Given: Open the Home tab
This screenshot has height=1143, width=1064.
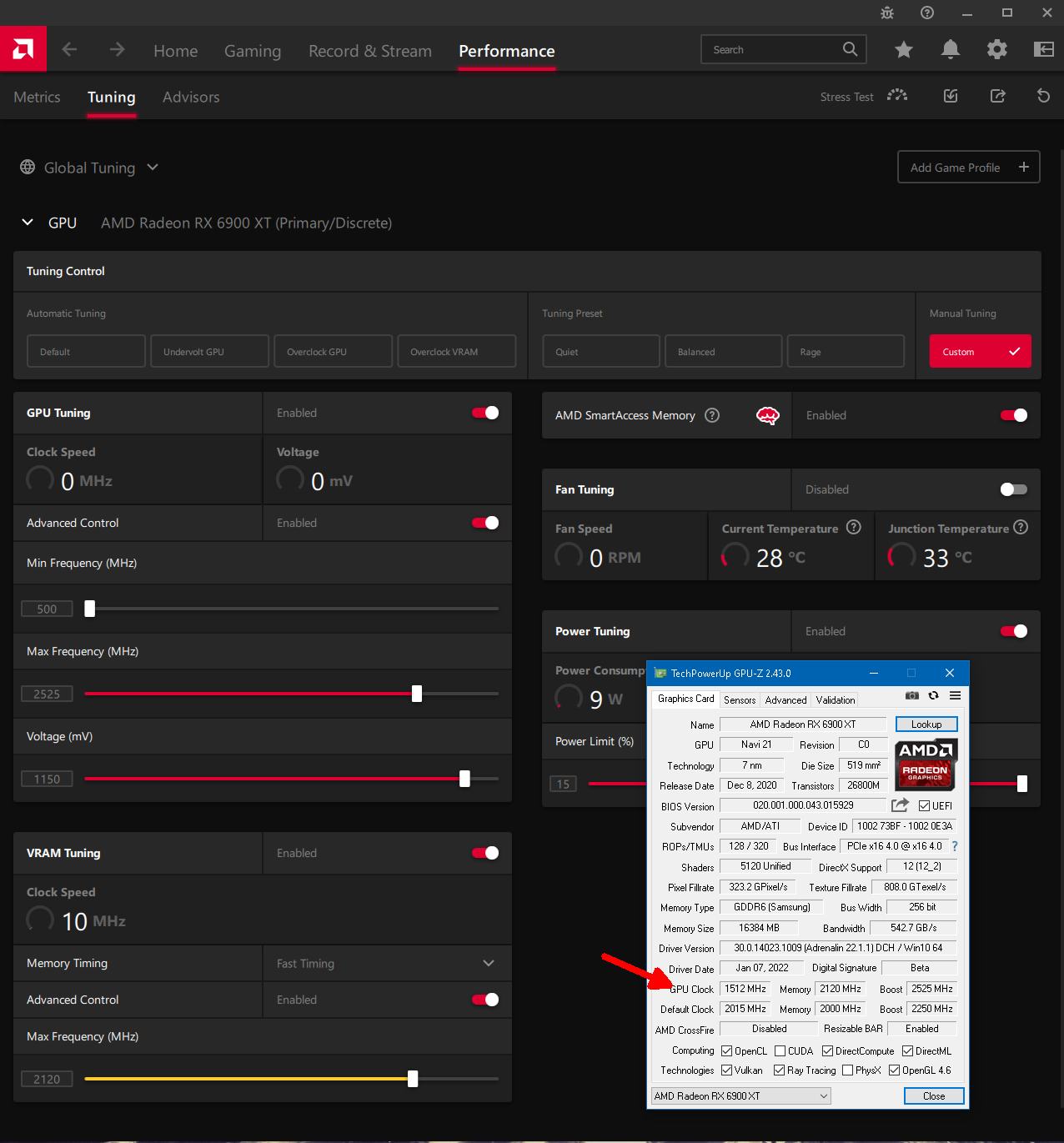Looking at the screenshot, I should tap(176, 51).
